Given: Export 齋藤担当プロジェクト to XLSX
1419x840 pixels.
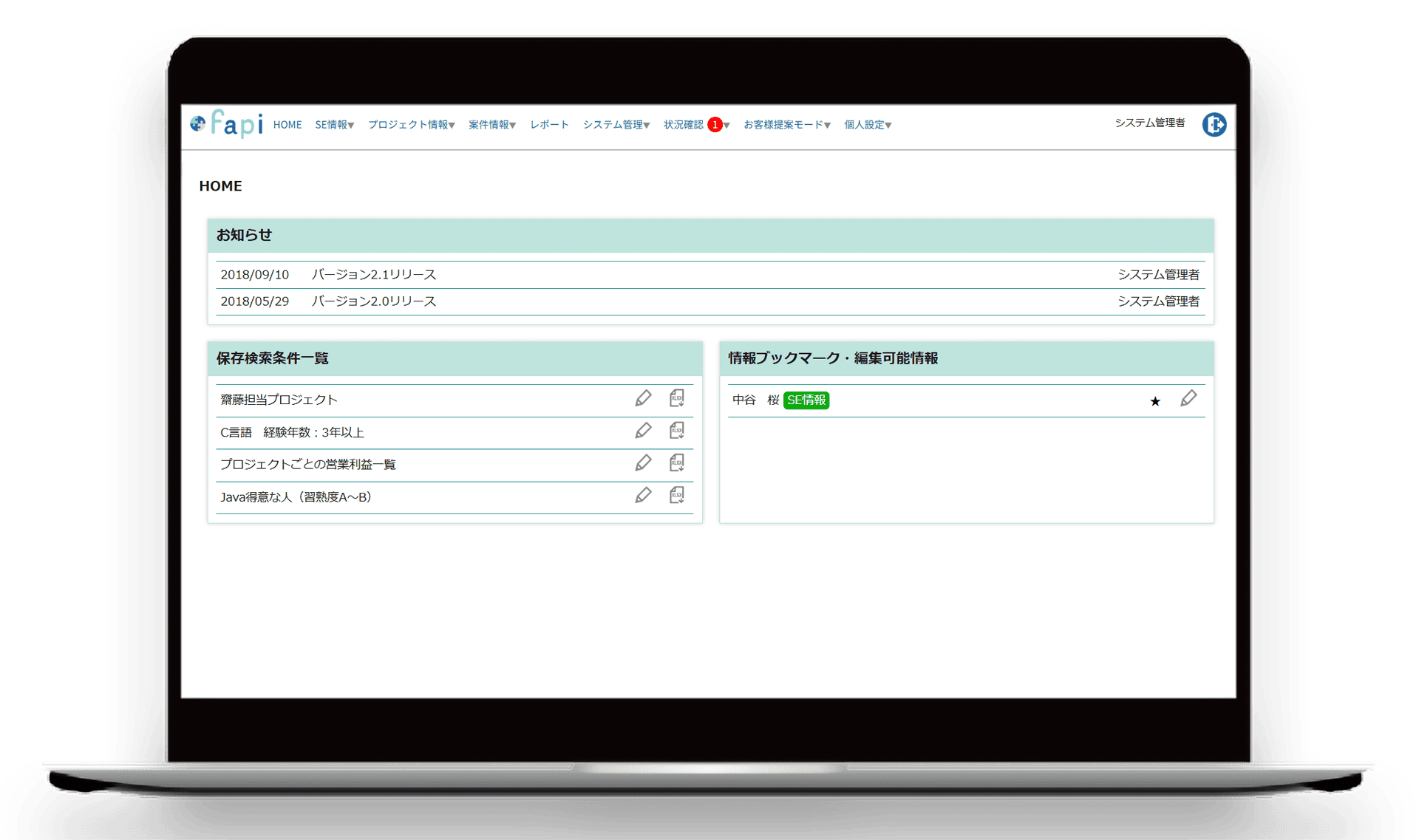Looking at the screenshot, I should pyautogui.click(x=676, y=399).
